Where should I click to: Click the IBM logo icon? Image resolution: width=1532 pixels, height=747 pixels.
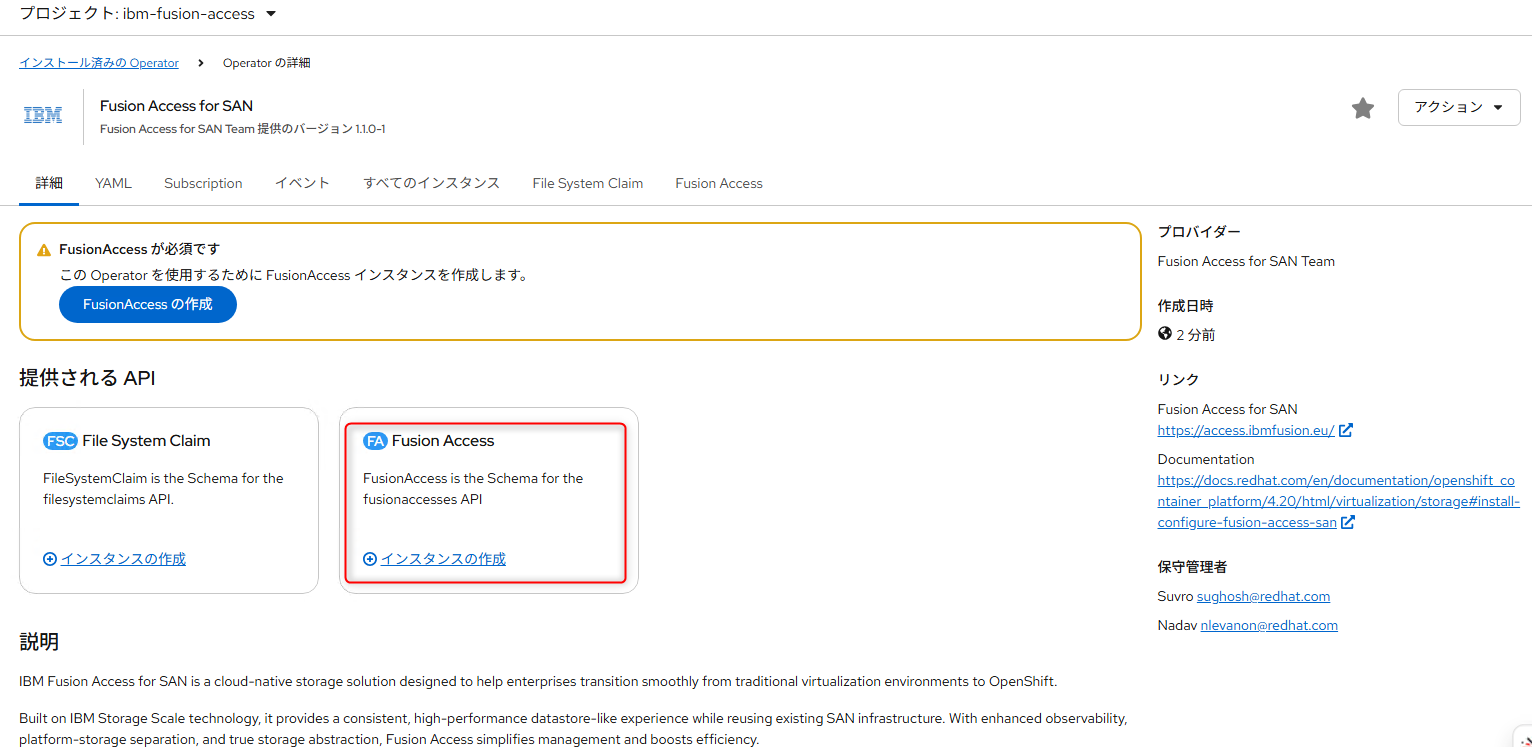43,116
